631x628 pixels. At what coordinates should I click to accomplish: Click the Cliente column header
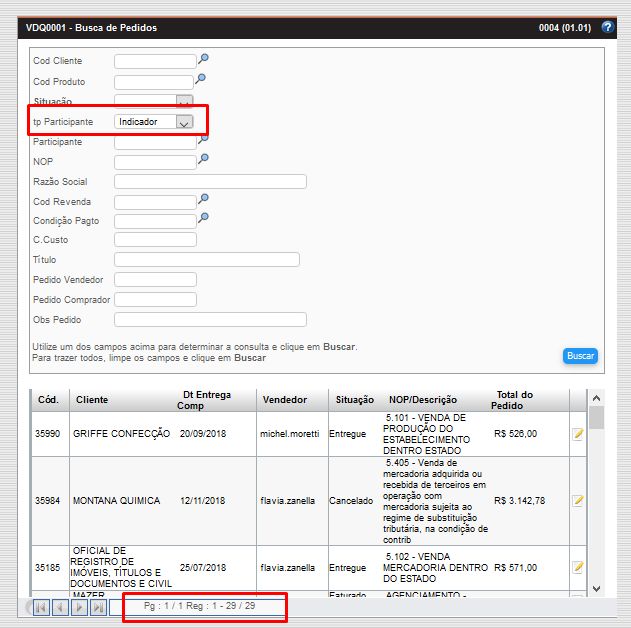[x=92, y=400]
